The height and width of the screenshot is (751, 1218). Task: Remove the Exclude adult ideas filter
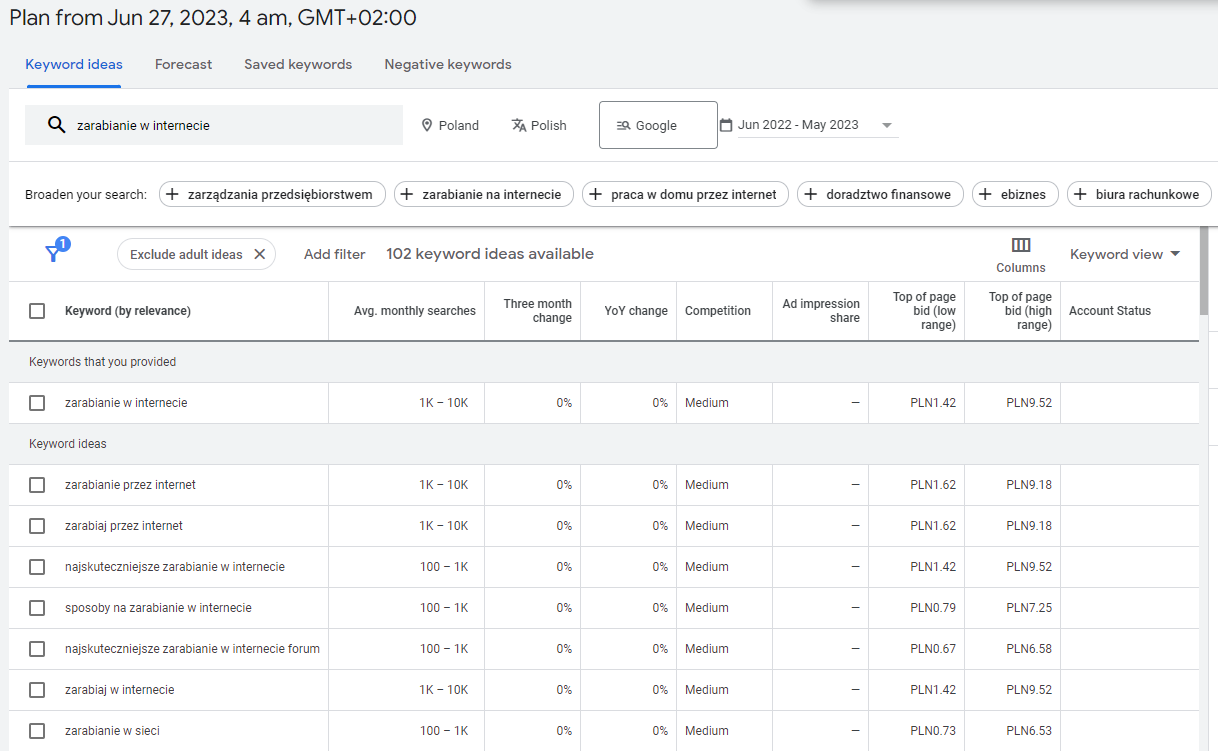259,254
